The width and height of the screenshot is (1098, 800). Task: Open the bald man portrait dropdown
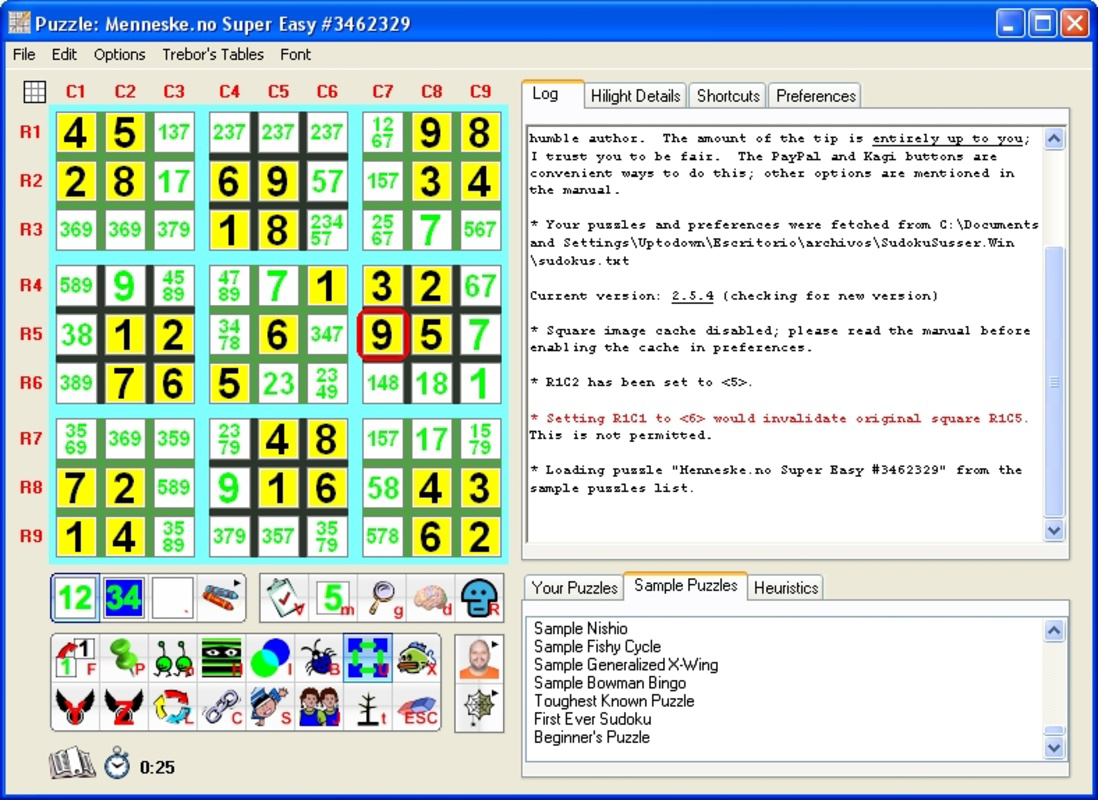(480, 658)
